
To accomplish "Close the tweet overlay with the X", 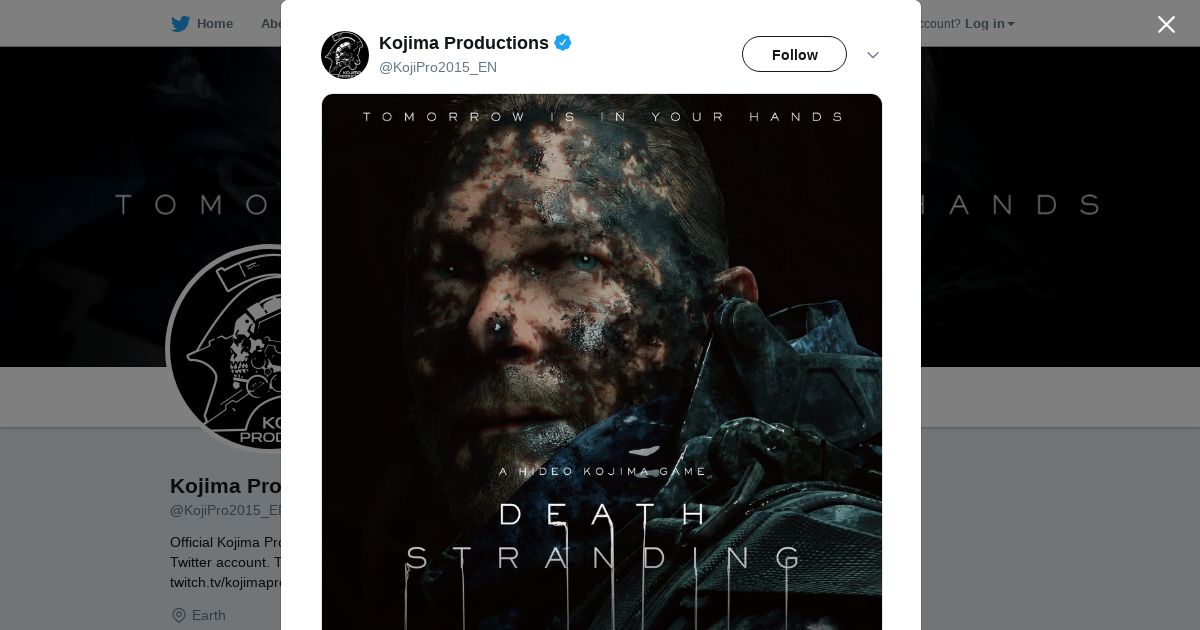I will point(1166,25).
